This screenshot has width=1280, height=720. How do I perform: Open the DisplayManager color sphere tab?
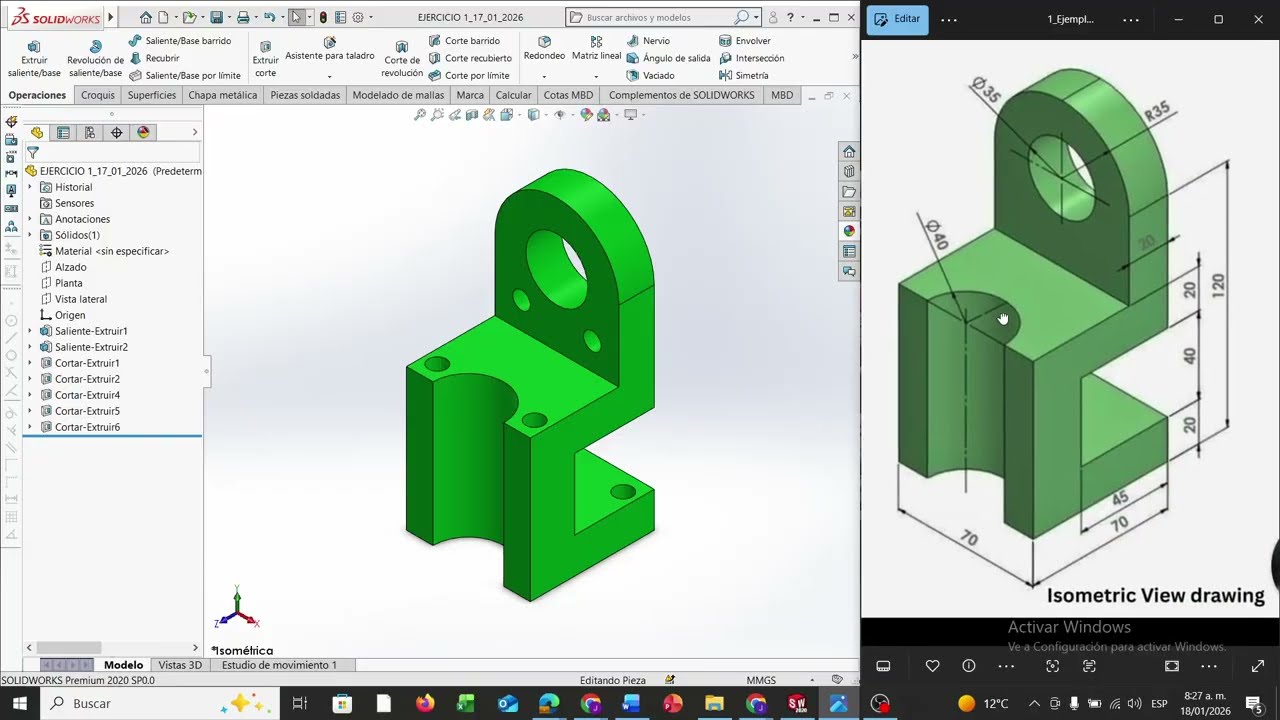[x=143, y=132]
